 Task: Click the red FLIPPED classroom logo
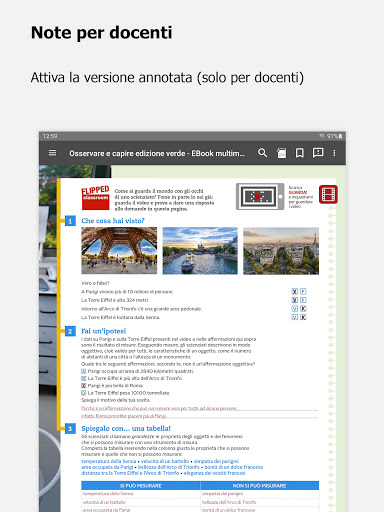click(x=95, y=198)
